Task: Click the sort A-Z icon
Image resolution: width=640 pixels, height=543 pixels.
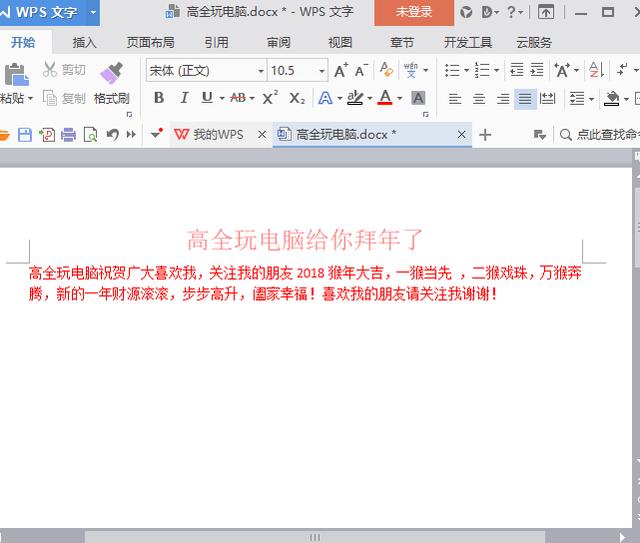Action: (x=596, y=70)
